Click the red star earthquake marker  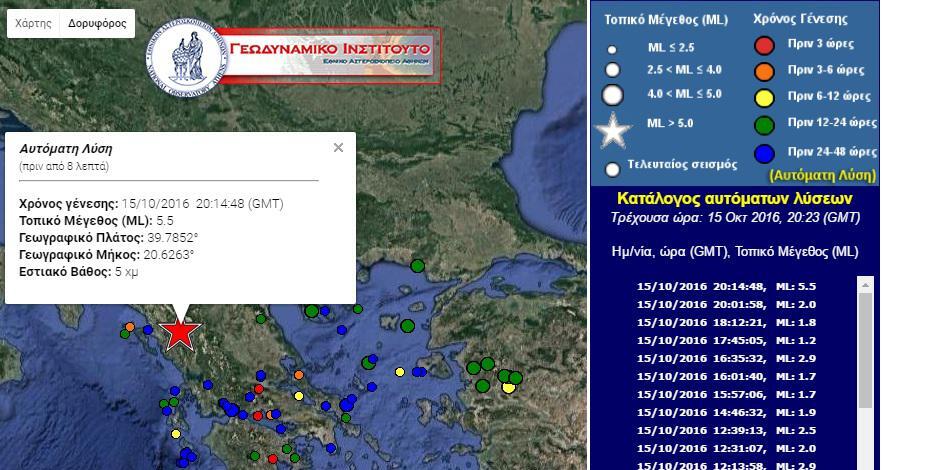[x=179, y=331]
